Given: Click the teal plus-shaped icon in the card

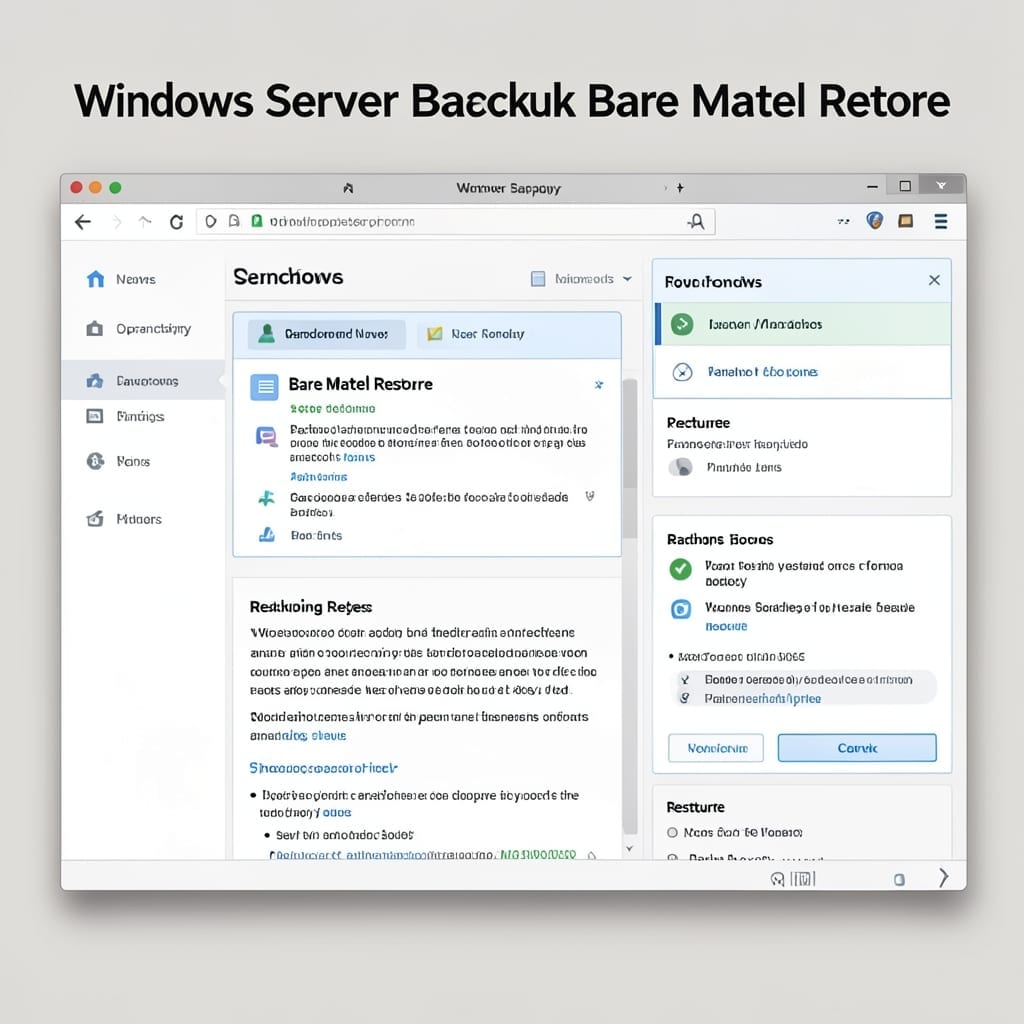Looking at the screenshot, I should [x=266, y=499].
